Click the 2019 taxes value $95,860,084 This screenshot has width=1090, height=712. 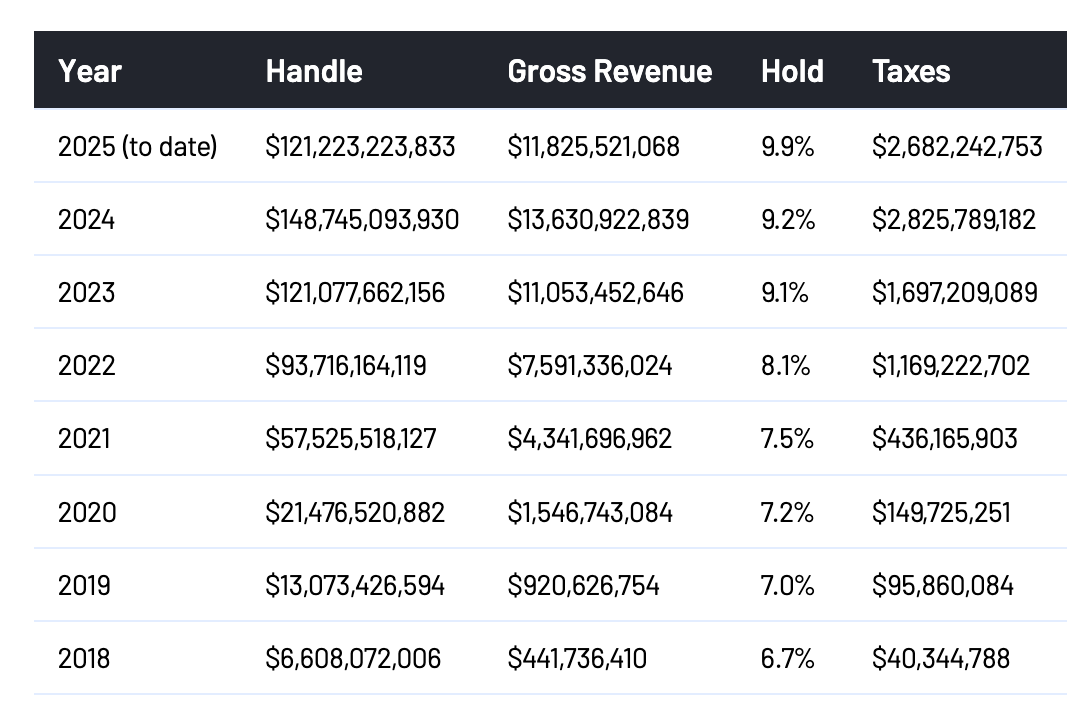tap(943, 585)
